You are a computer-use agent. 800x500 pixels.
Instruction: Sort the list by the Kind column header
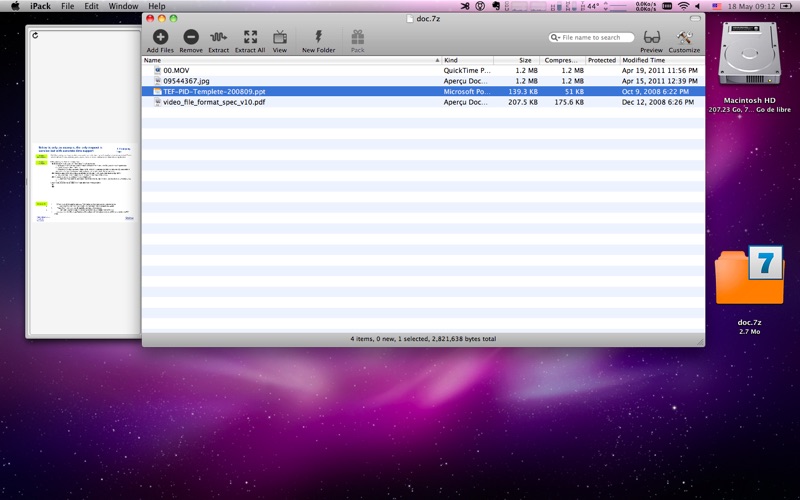468,60
